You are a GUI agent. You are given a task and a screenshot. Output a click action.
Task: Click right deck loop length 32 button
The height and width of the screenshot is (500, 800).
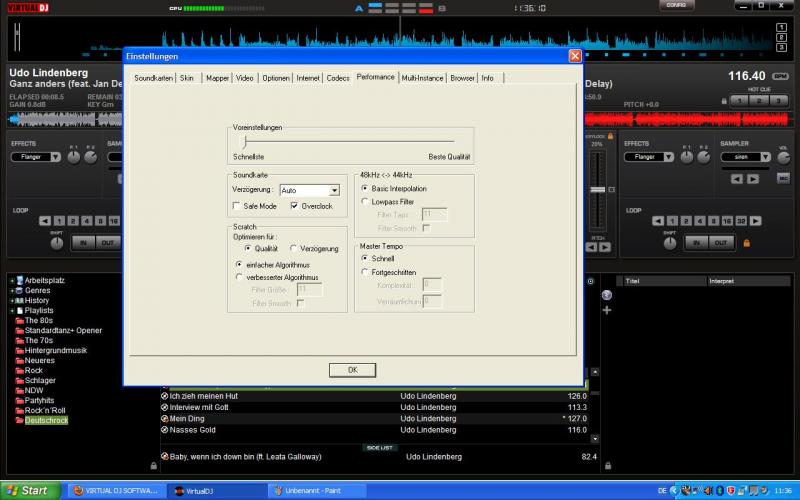pyautogui.click(x=741, y=221)
